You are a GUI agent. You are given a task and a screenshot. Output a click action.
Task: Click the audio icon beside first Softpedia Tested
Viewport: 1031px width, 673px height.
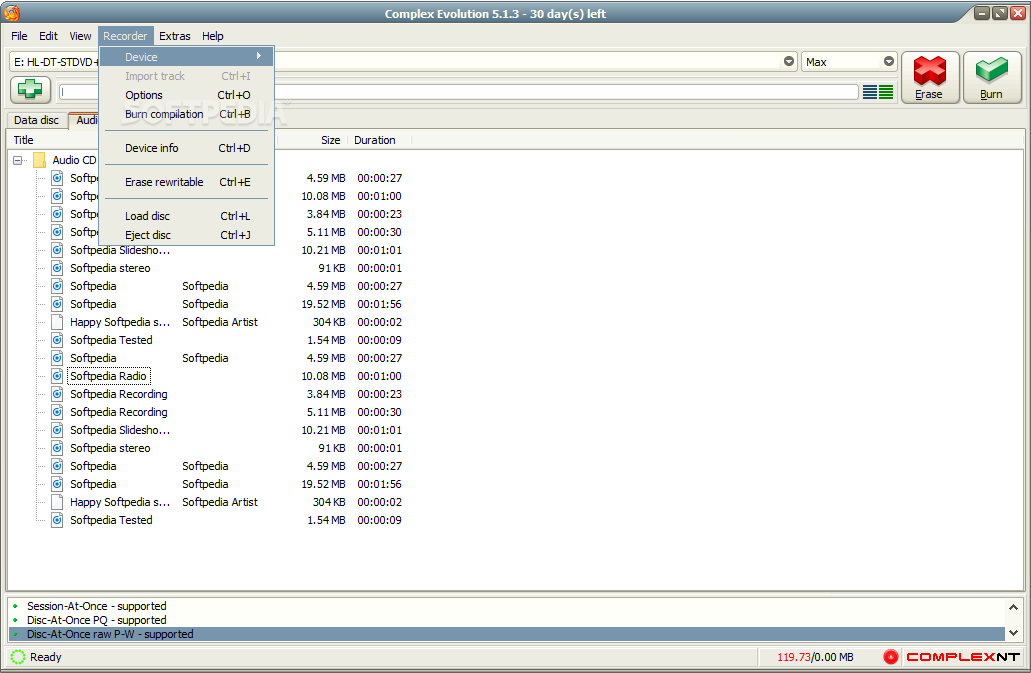point(57,340)
